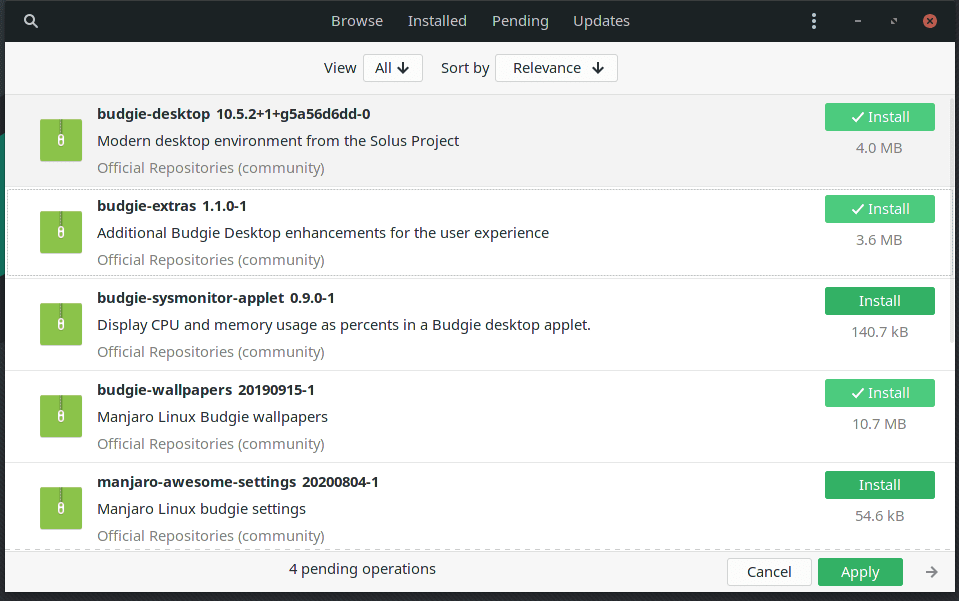Select the budgie-extras 1.1.0-1 title
This screenshot has height=601, width=959.
(172, 206)
